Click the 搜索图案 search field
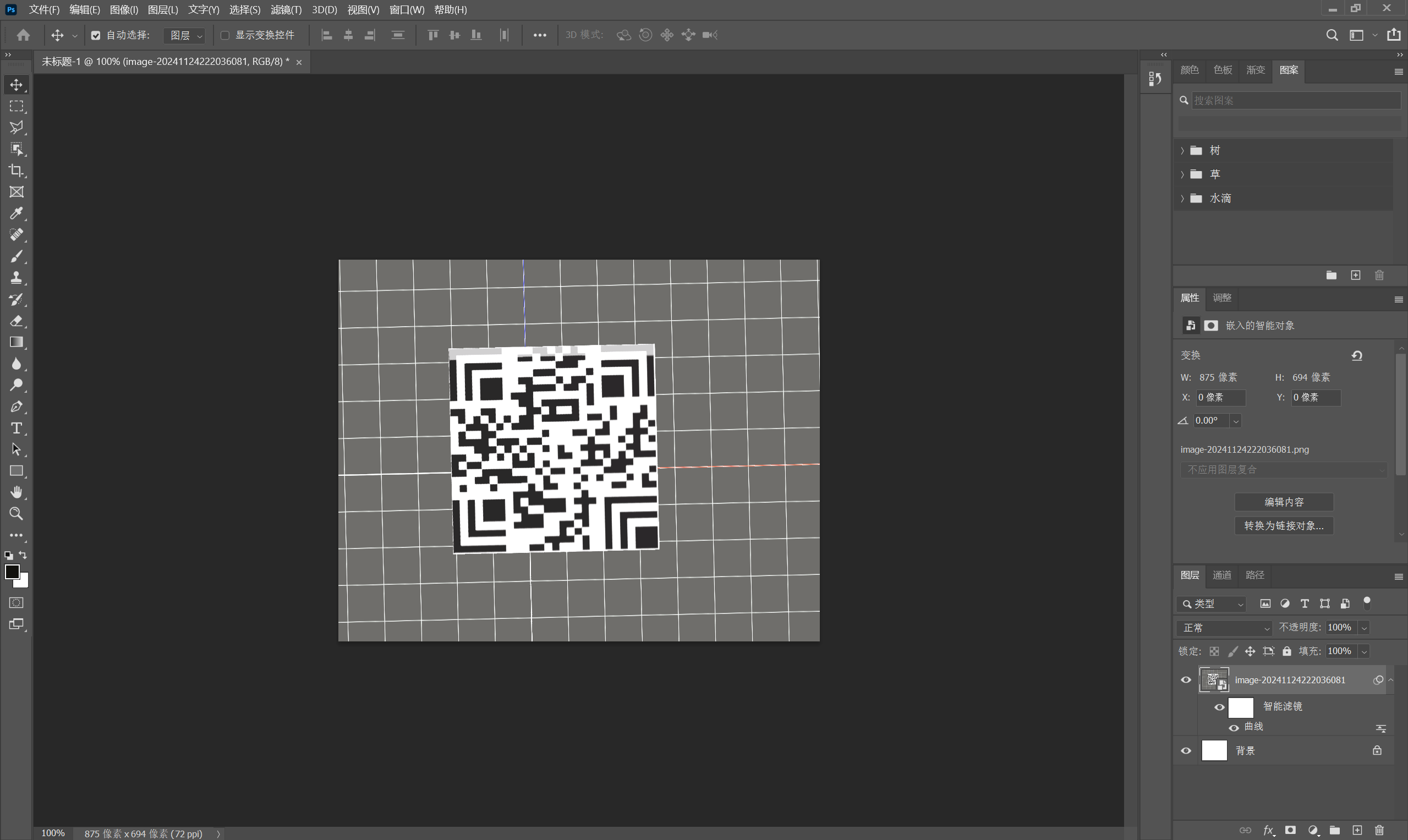Viewport: 1408px width, 840px height. click(x=1296, y=100)
